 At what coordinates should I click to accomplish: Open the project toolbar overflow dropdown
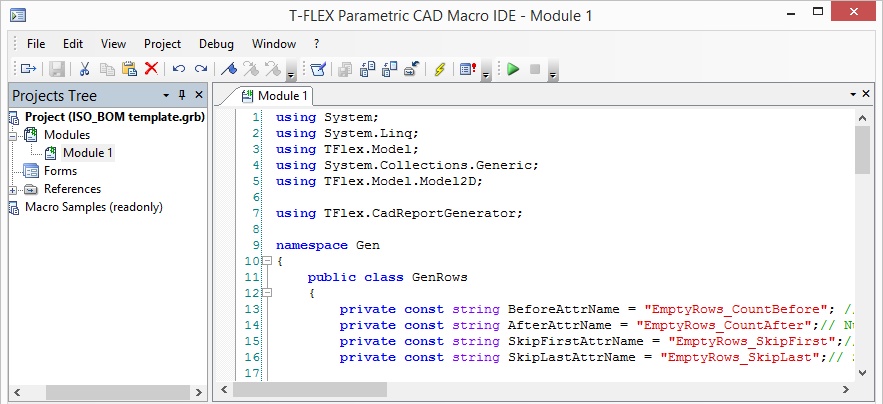pyautogui.click(x=486, y=72)
